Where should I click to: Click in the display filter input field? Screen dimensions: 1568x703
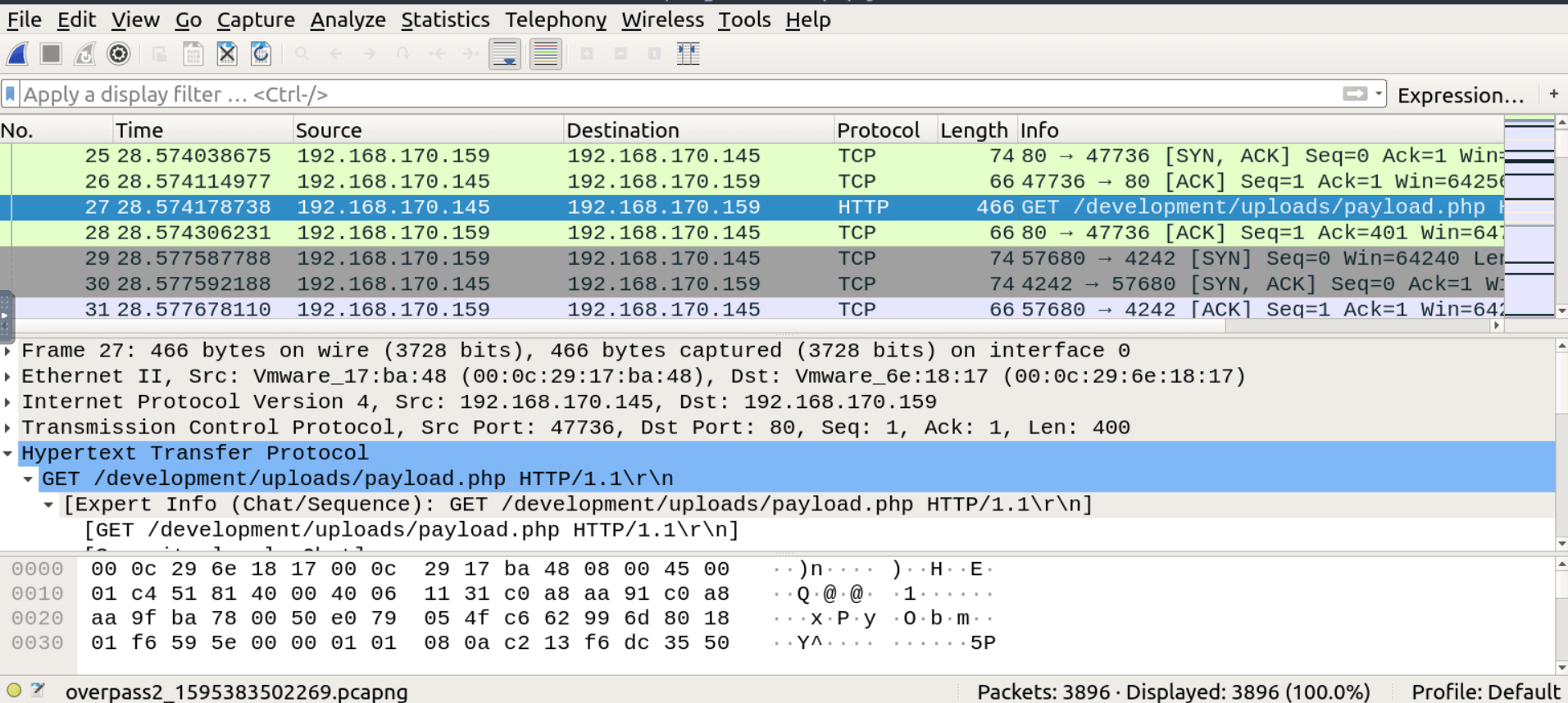click(656, 94)
